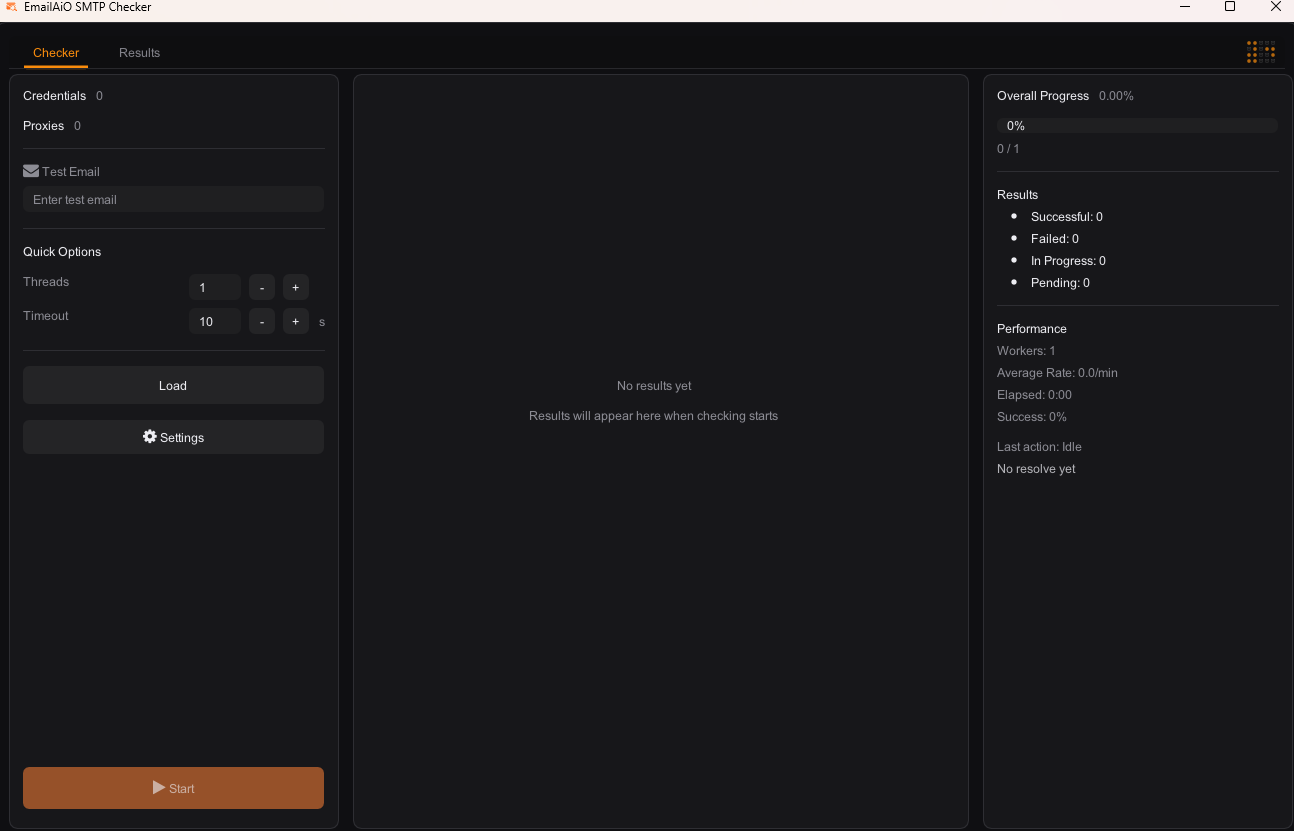The width and height of the screenshot is (1294, 831).
Task: Click the envelope icon beside Test Email
Action: (x=30, y=171)
